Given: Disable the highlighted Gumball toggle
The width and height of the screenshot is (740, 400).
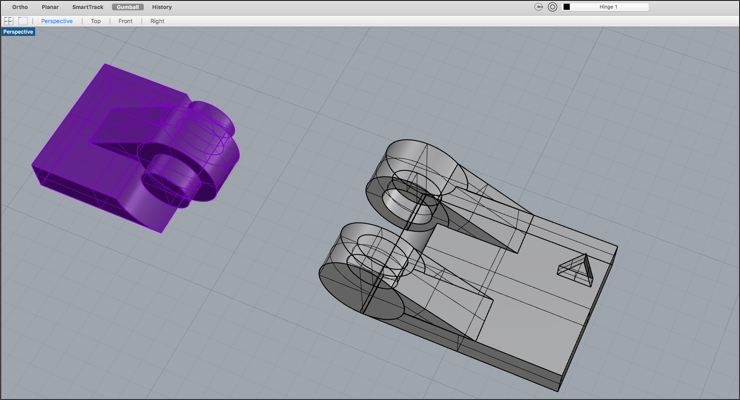Looking at the screenshot, I should [x=127, y=7].
